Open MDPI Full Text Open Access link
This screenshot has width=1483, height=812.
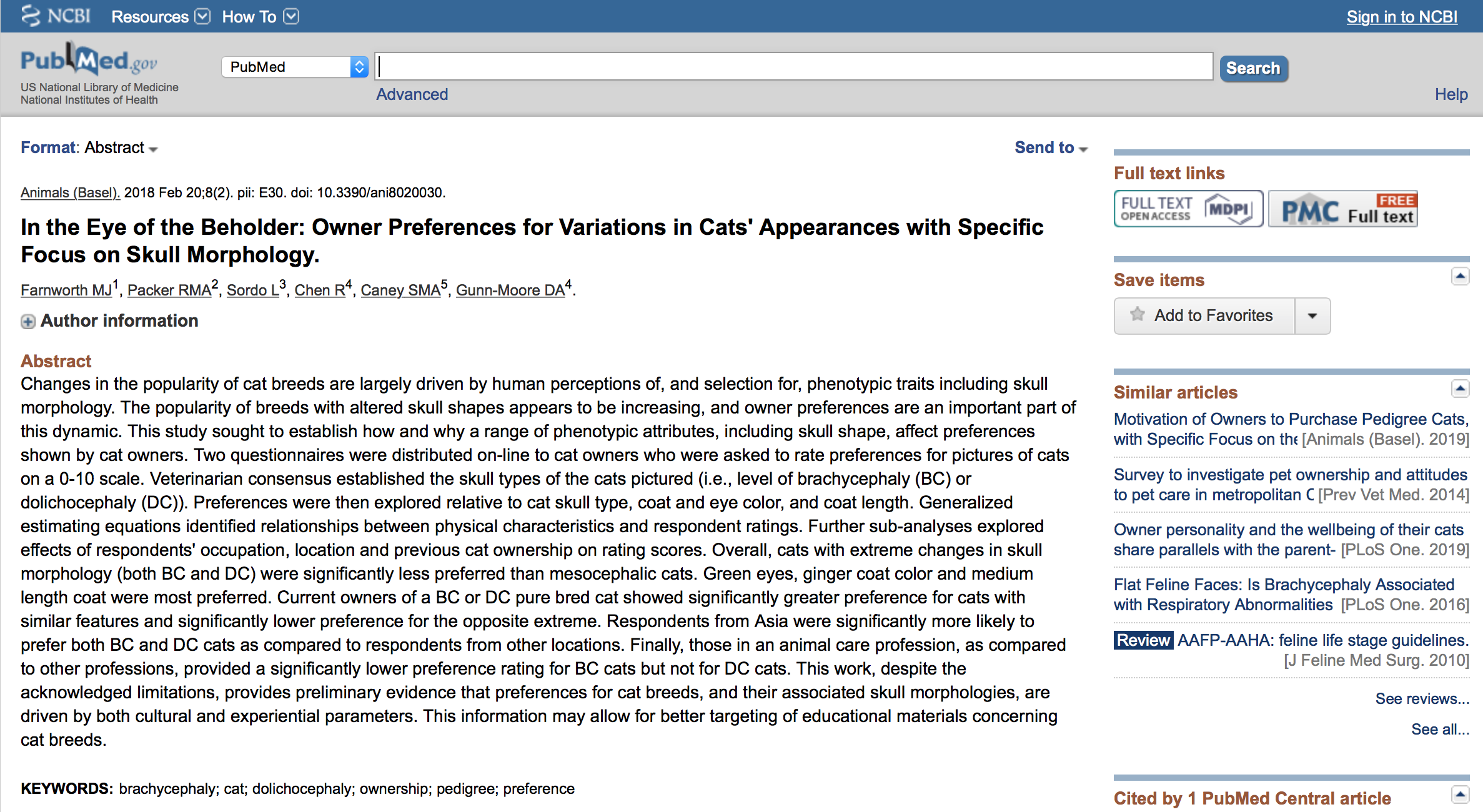click(1188, 209)
